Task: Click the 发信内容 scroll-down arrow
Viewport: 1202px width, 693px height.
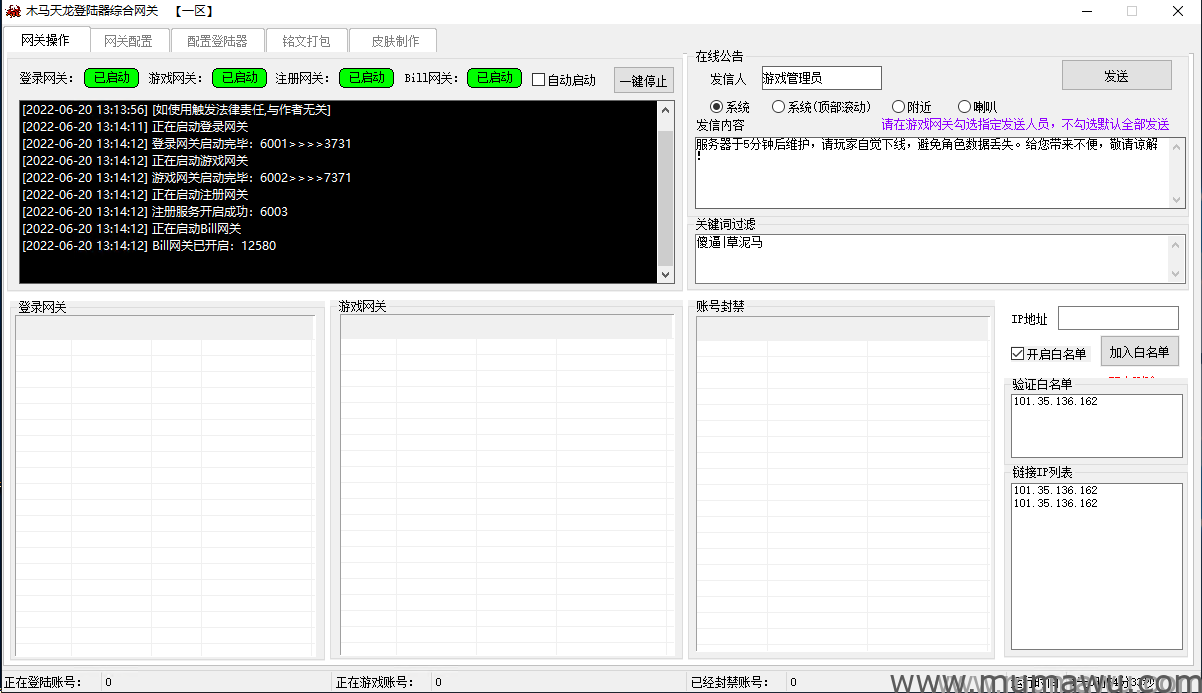Action: [x=1177, y=199]
